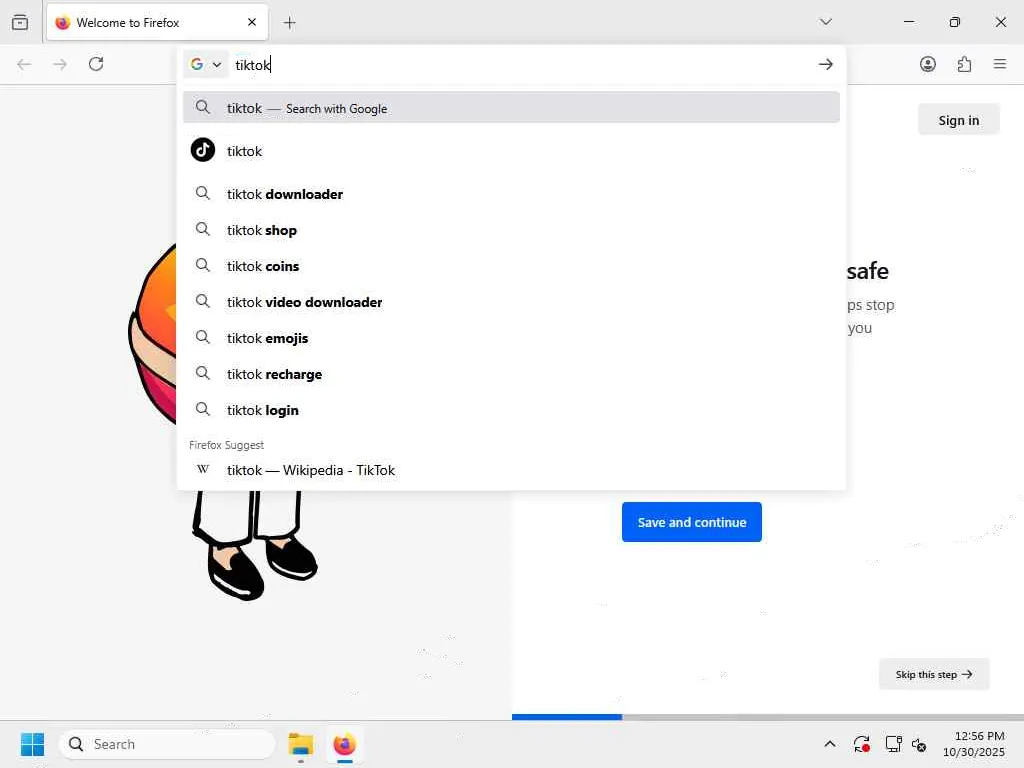Open File Explorer from the taskbar
This screenshot has width=1024, height=768.
pos(301,744)
